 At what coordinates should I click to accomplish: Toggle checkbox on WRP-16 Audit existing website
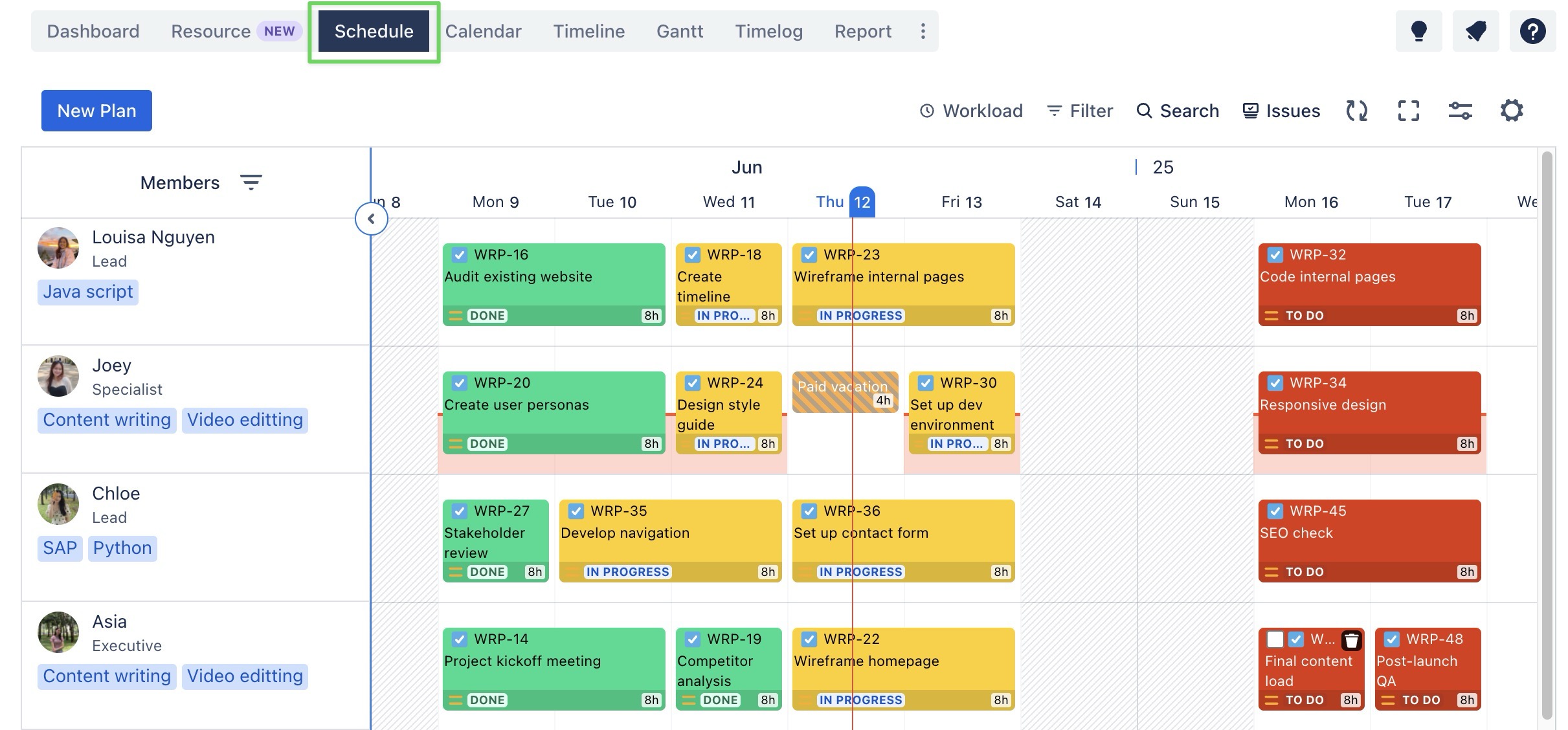click(x=459, y=254)
